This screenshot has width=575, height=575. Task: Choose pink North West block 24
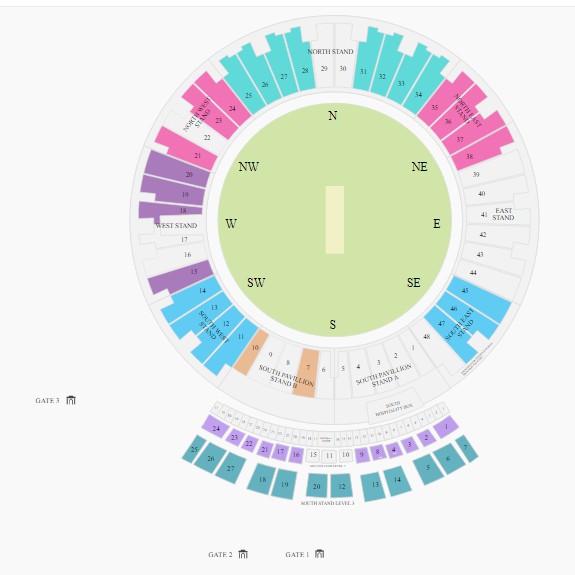[223, 98]
